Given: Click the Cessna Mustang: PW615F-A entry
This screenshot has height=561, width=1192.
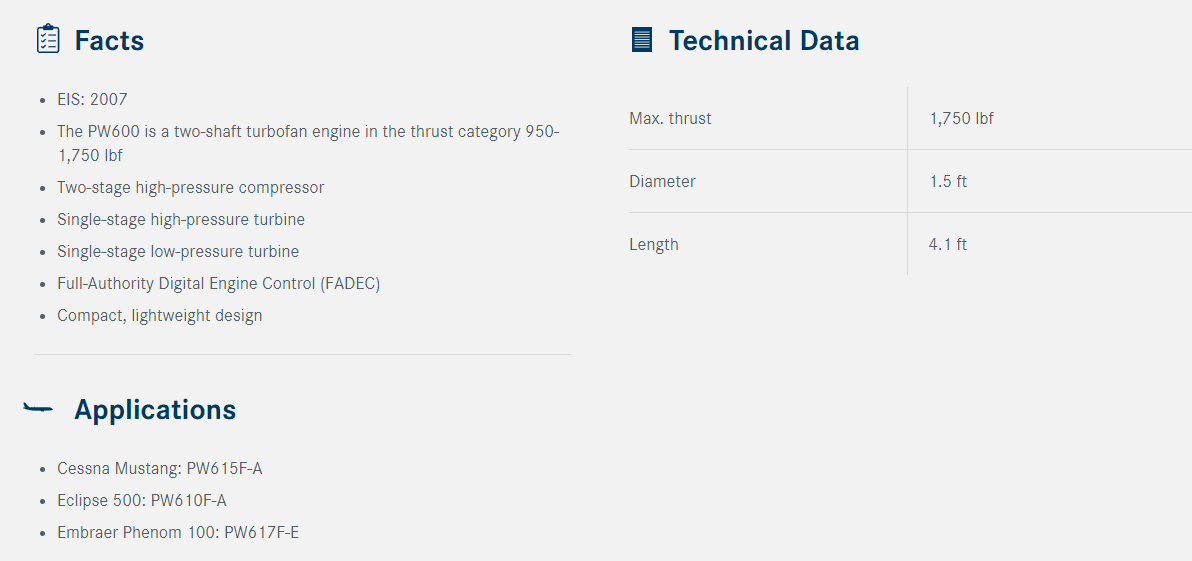Looking at the screenshot, I should point(160,469).
